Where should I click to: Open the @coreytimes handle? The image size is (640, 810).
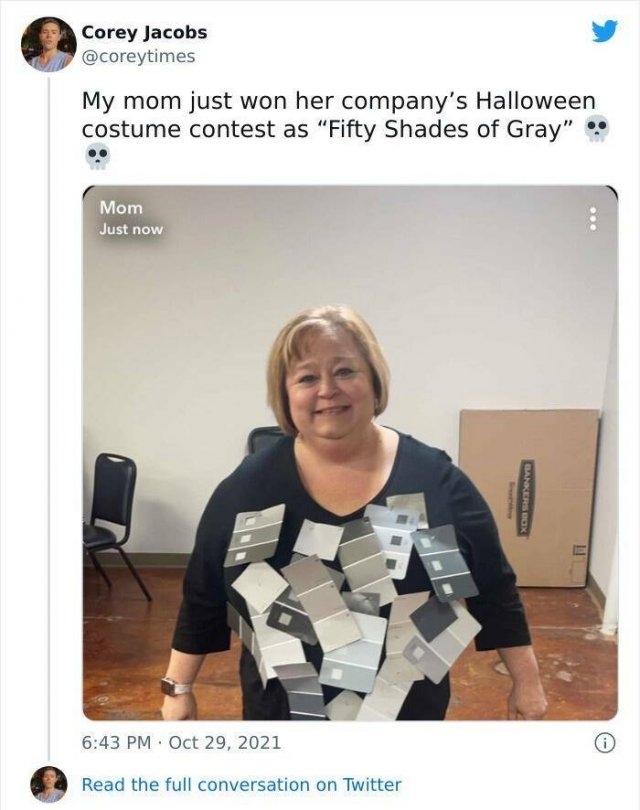[138, 56]
